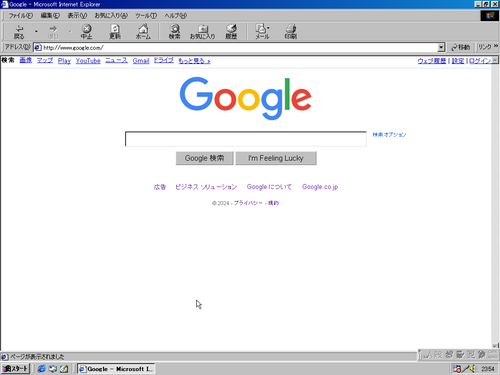
Task: Open the Search (検索) toolbar pane icon
Action: pyautogui.click(x=175, y=32)
